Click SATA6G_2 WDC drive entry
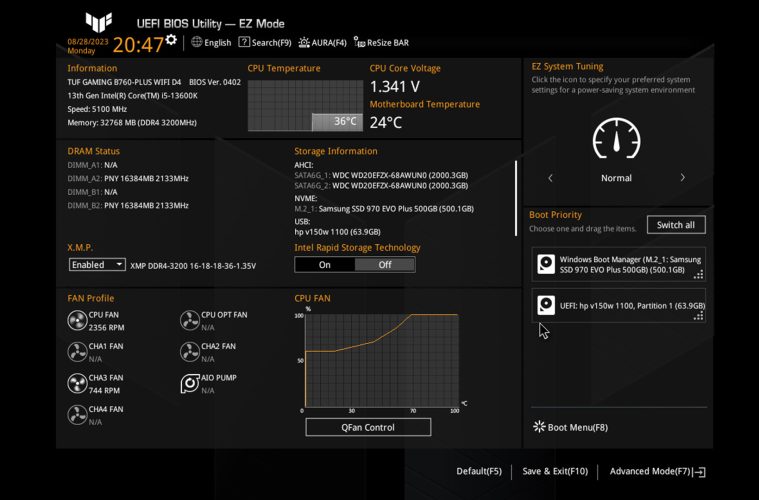 (x=381, y=185)
